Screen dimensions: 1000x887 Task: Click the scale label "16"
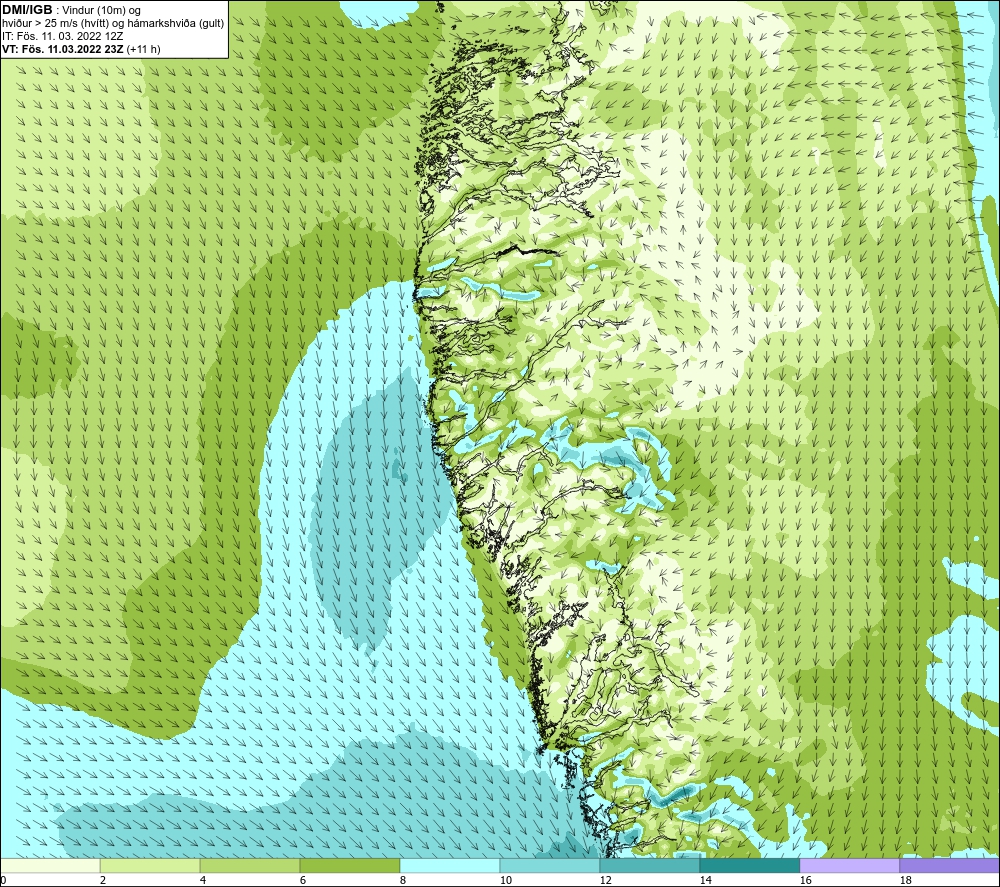[x=805, y=881]
